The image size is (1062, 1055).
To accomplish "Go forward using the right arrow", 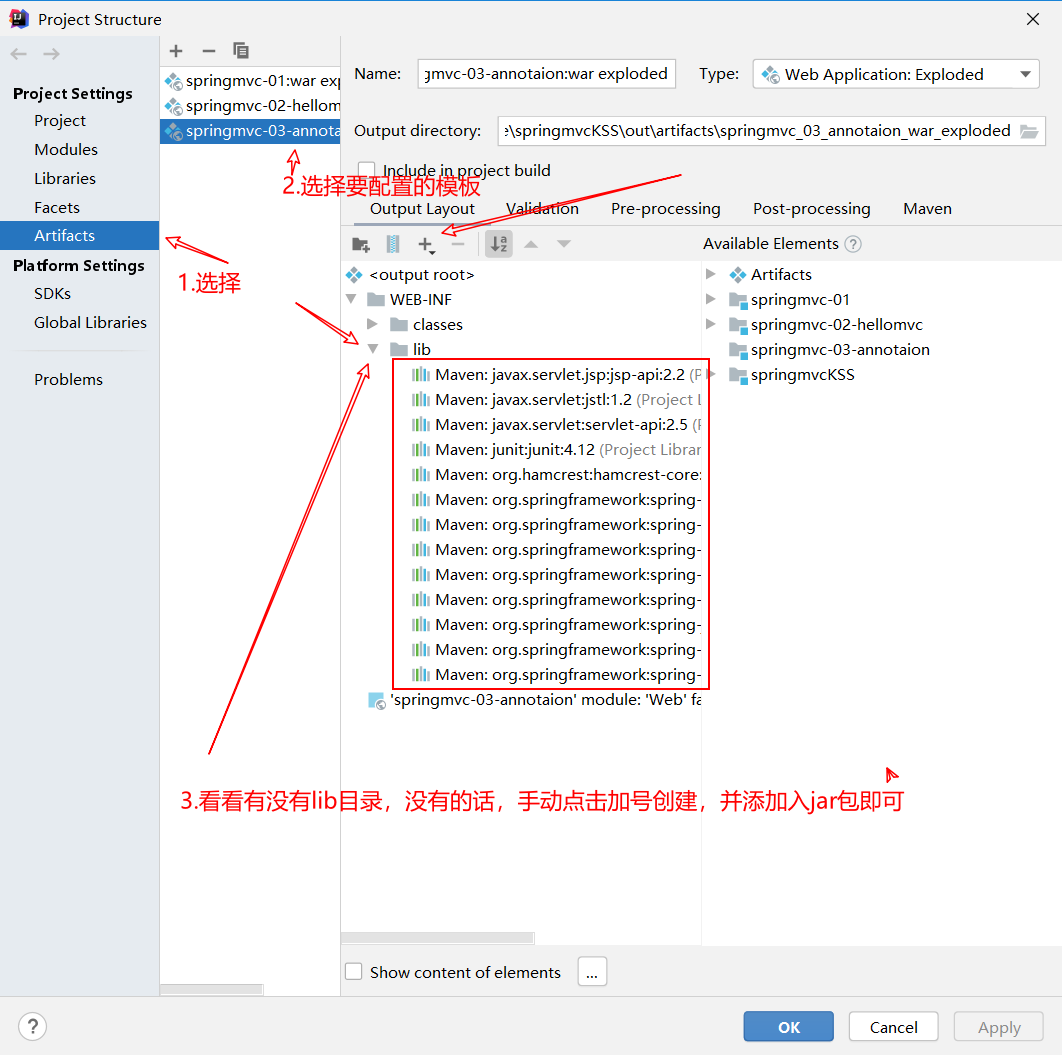I will [x=51, y=53].
